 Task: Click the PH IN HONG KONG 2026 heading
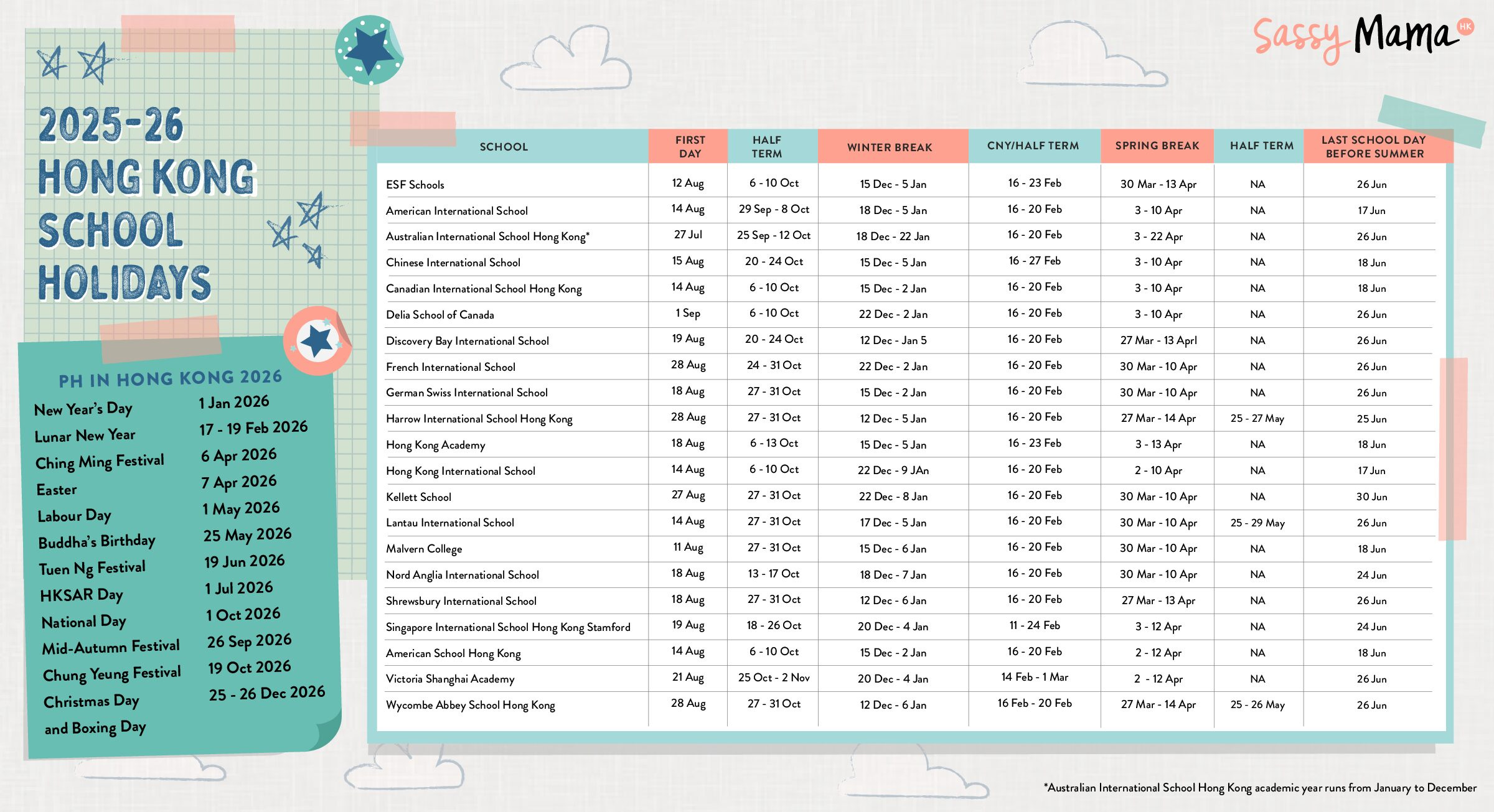pos(171,378)
